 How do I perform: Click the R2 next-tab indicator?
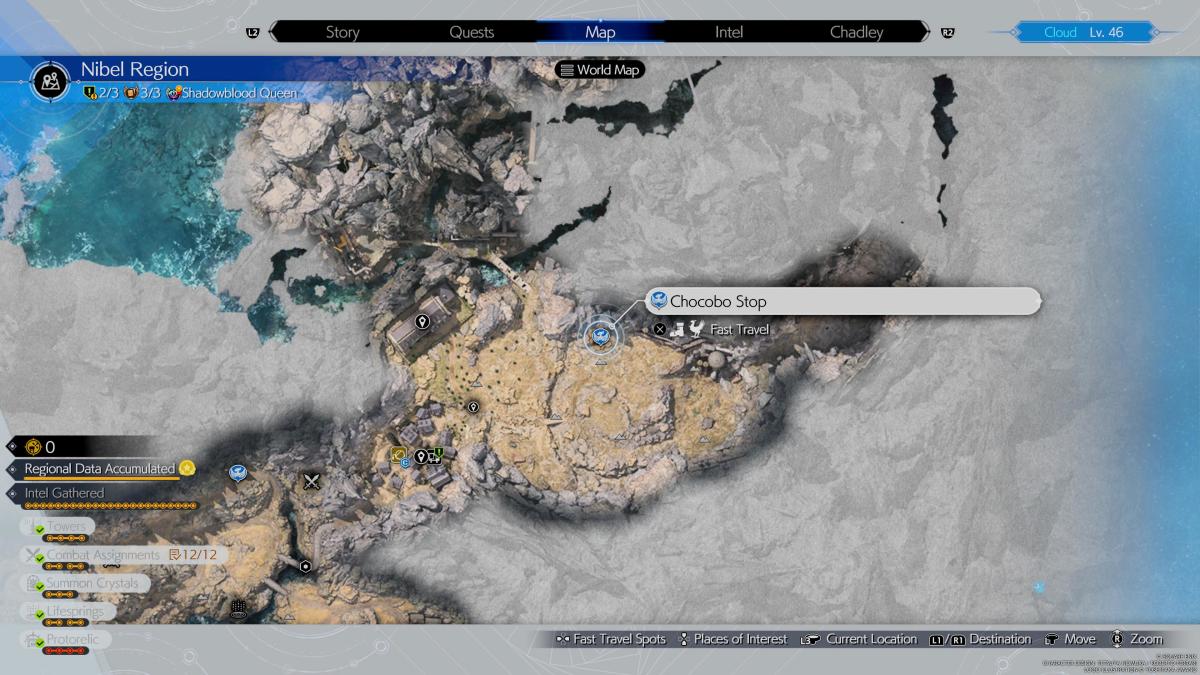[x=947, y=33]
